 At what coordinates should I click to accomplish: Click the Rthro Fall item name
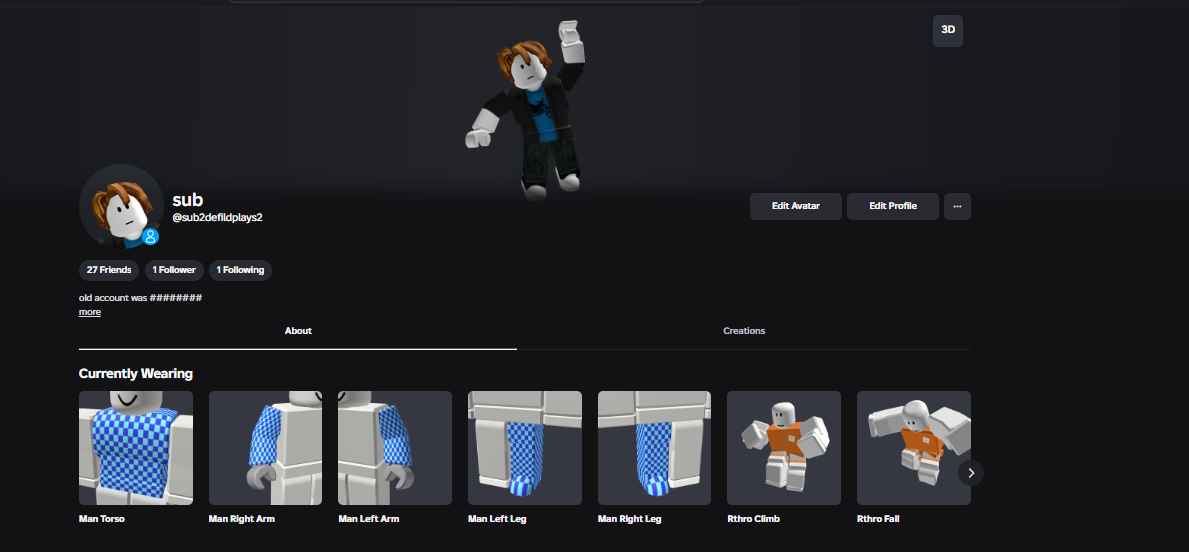click(878, 519)
